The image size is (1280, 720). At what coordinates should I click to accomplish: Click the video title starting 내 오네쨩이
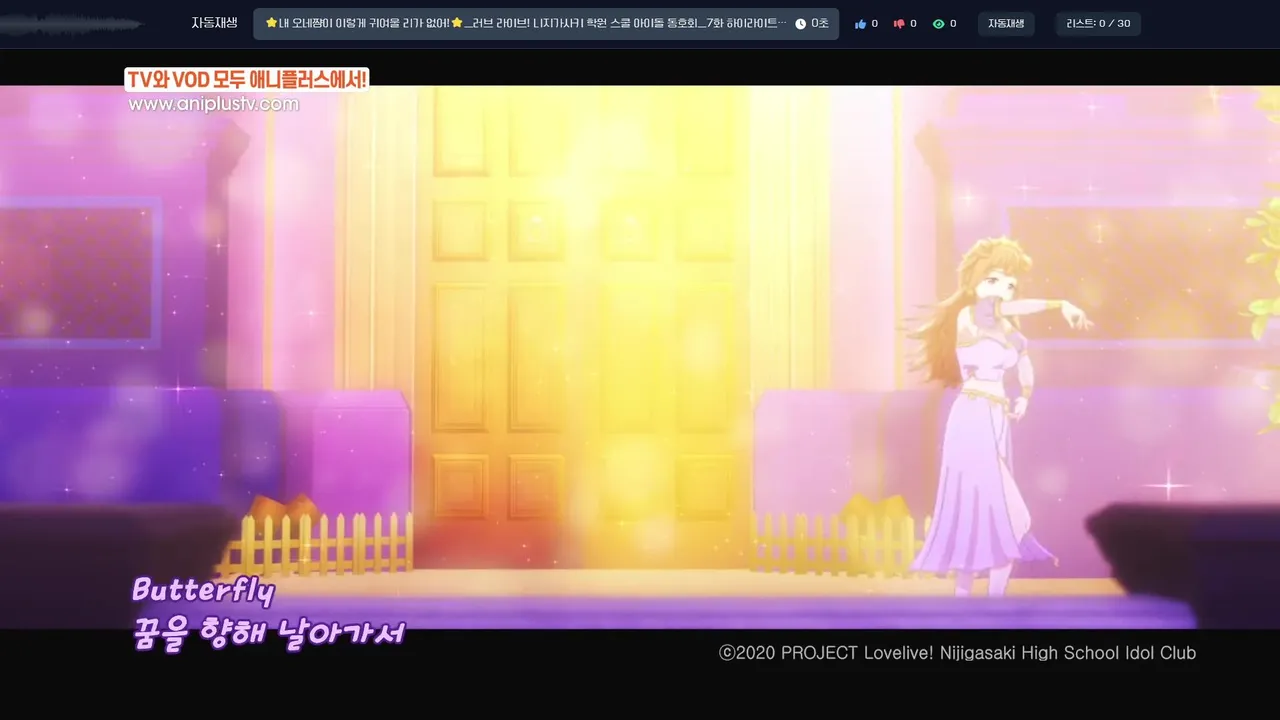525,24
